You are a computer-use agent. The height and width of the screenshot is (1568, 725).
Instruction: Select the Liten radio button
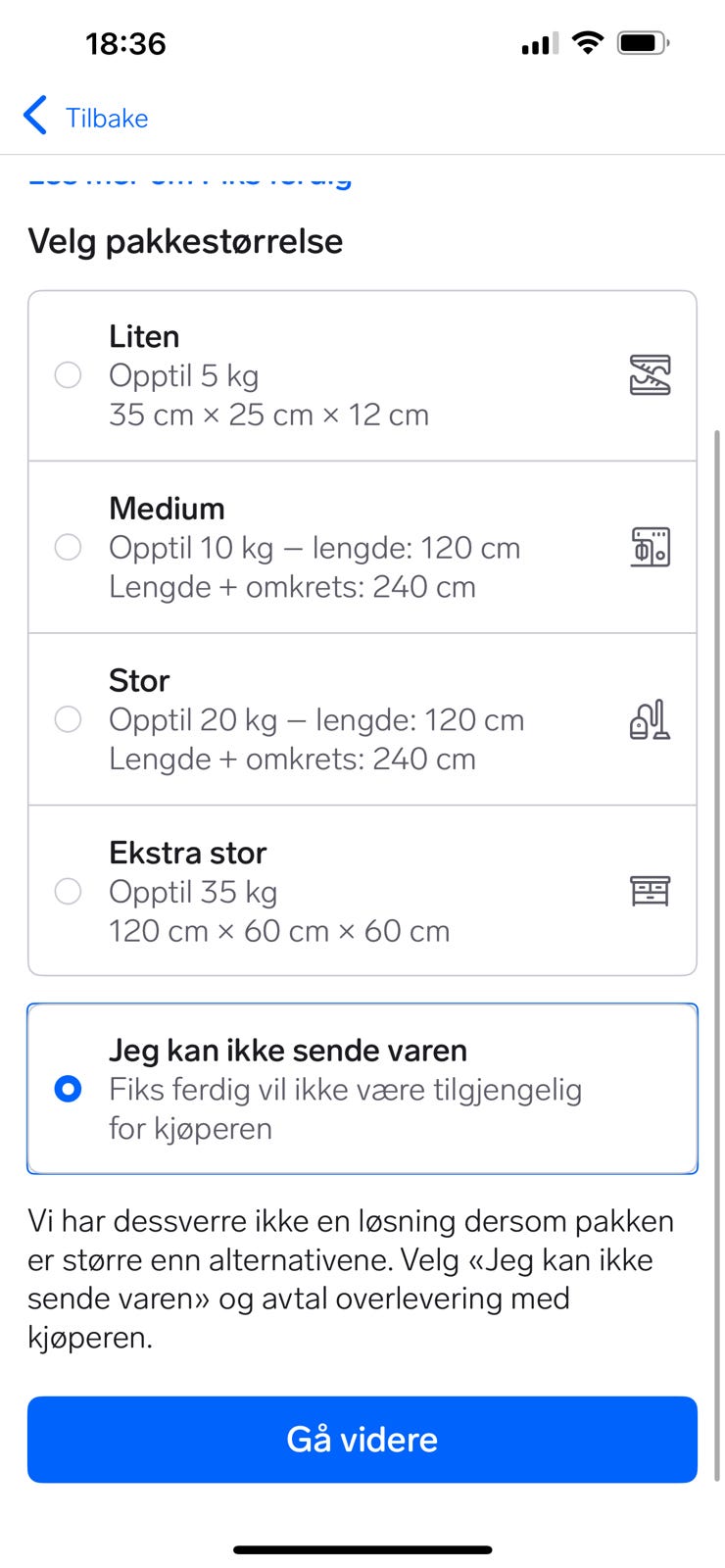pyautogui.click(x=68, y=375)
